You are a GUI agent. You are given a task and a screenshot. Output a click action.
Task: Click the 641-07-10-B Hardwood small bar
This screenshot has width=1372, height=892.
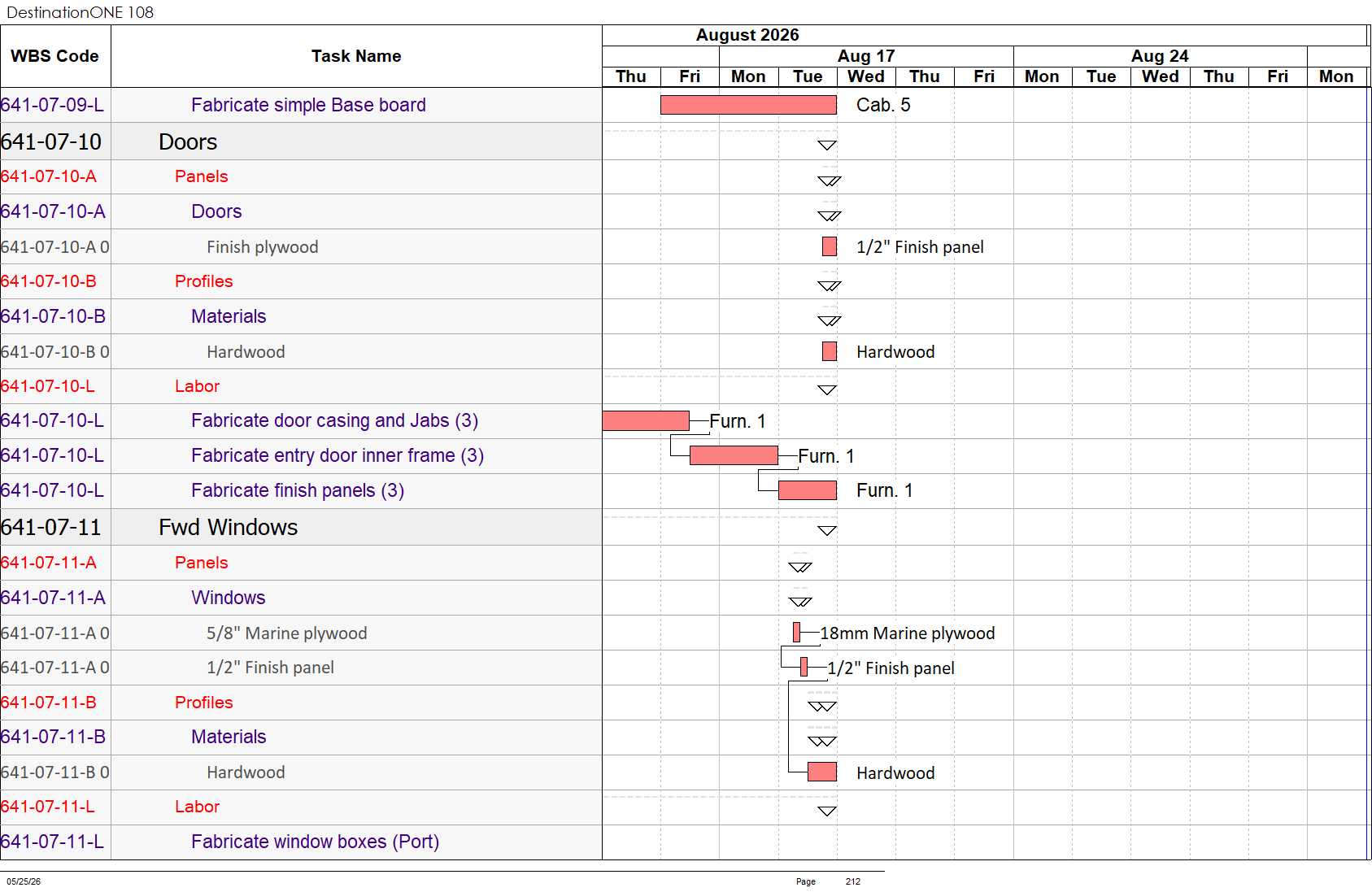pyautogui.click(x=830, y=351)
